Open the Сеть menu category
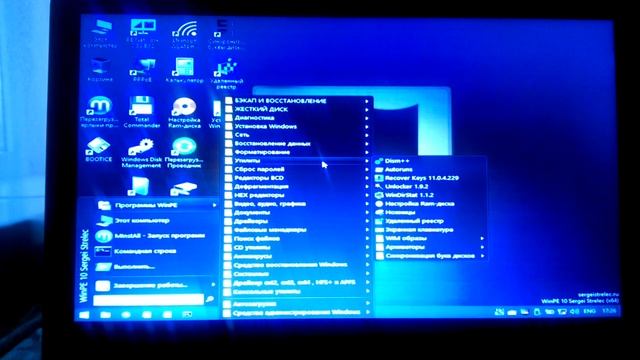This screenshot has height=360, width=640. pos(298,135)
